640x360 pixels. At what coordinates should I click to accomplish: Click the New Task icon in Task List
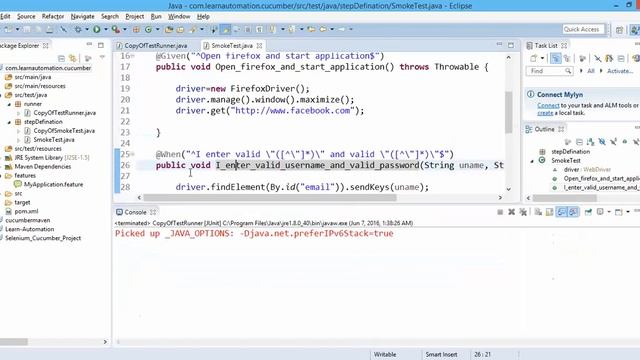tap(533, 58)
